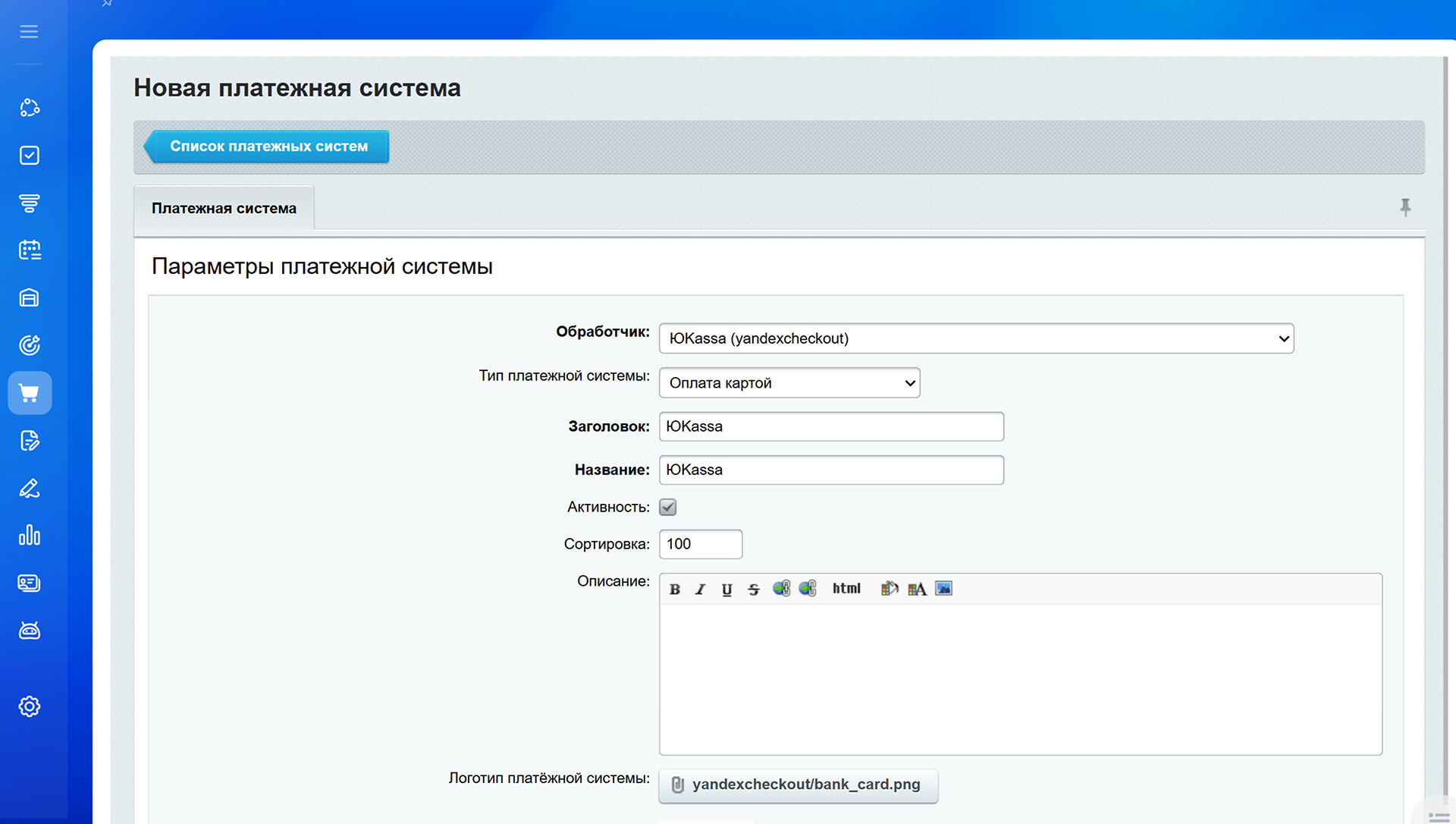The height and width of the screenshot is (824, 1456).
Task: Open the collaboration circle icon in sidebar
Action: pyautogui.click(x=30, y=108)
